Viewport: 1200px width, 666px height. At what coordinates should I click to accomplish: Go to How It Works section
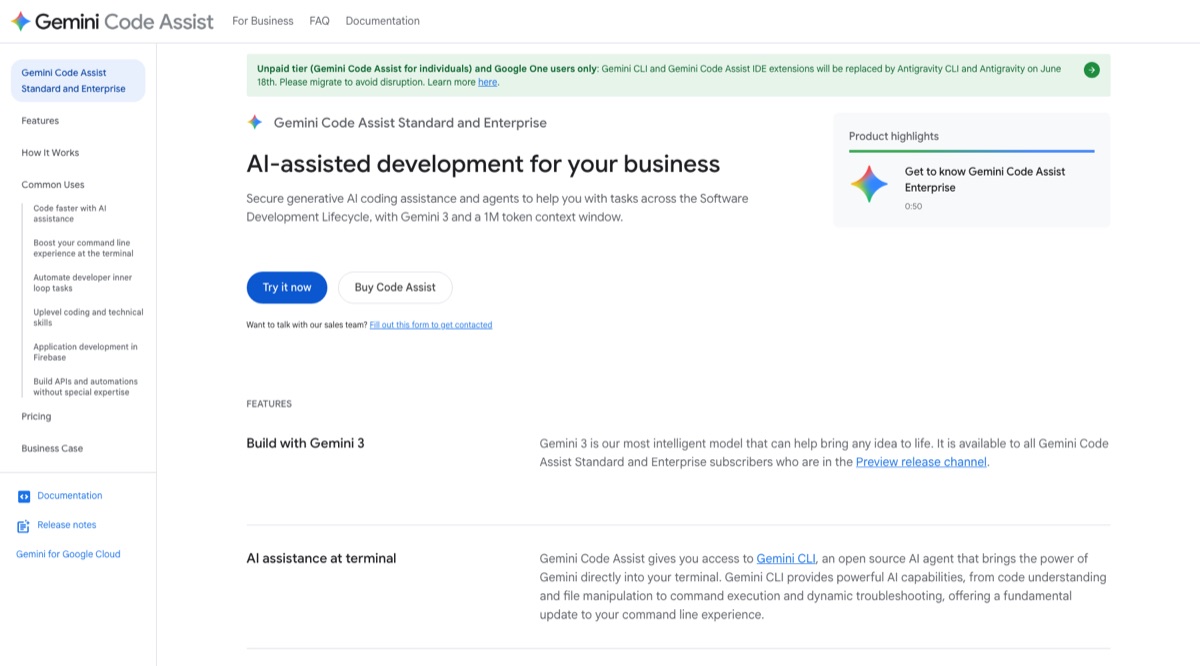tap(50, 153)
